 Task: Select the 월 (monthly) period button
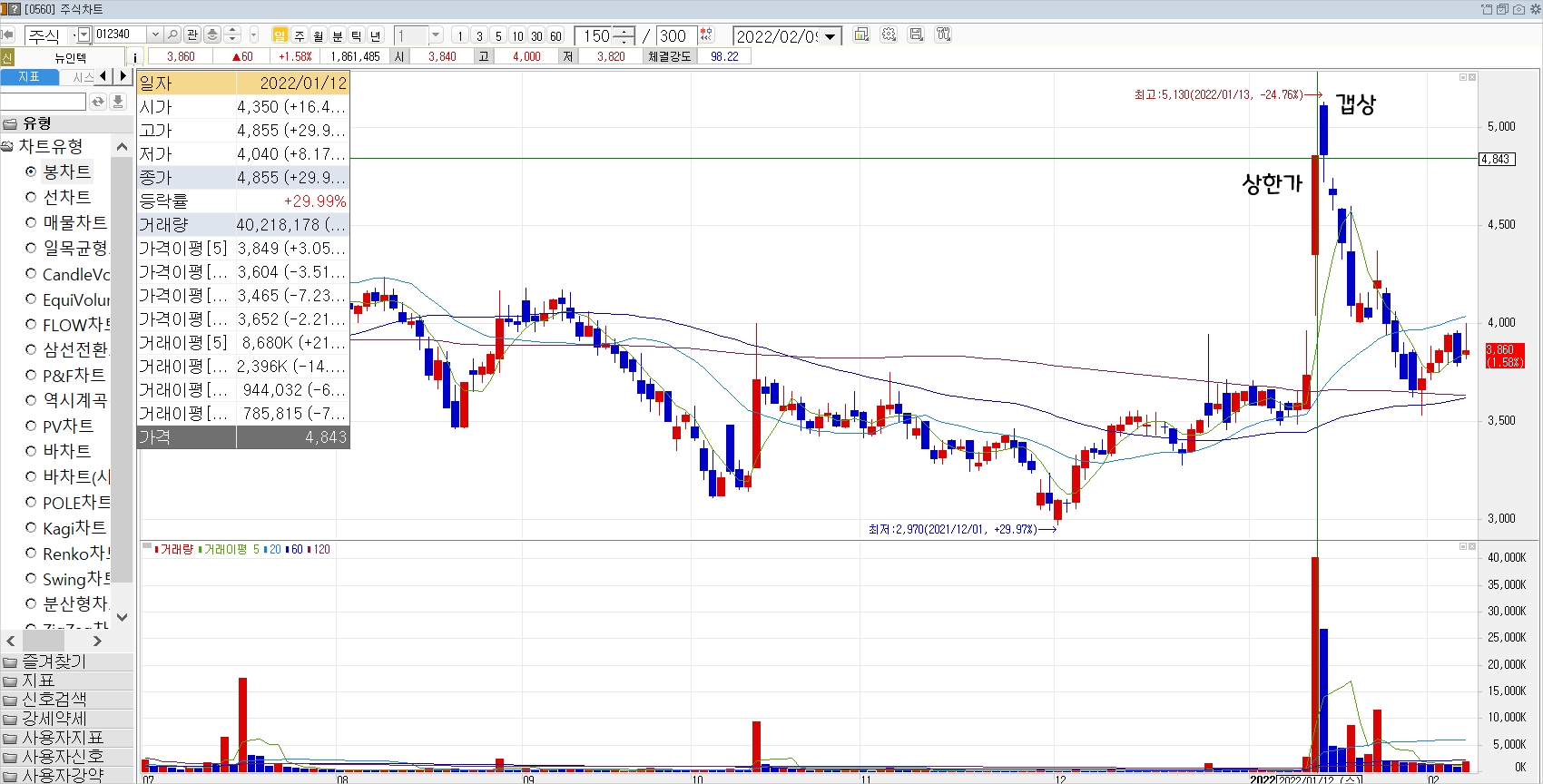pos(319,35)
